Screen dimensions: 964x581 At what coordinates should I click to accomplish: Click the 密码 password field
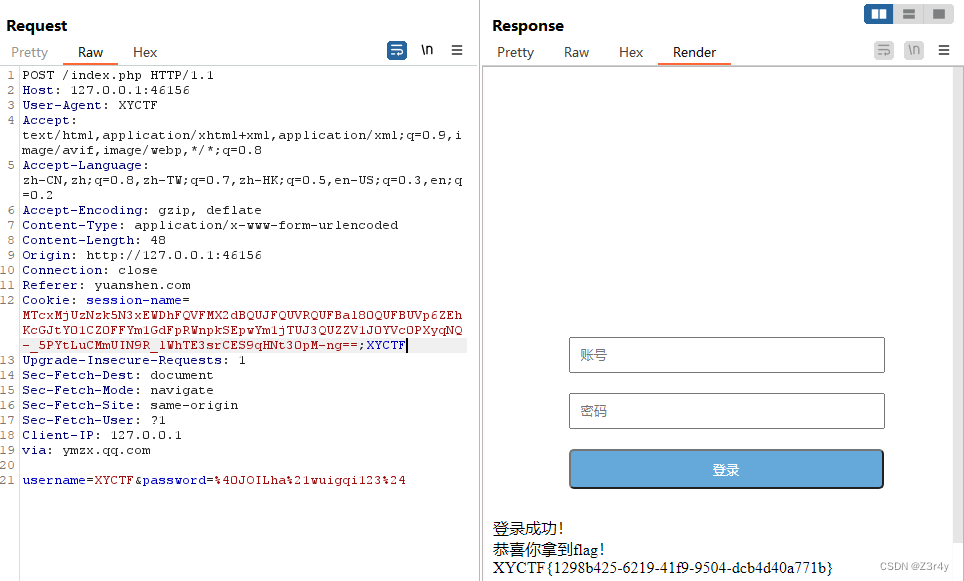point(726,411)
